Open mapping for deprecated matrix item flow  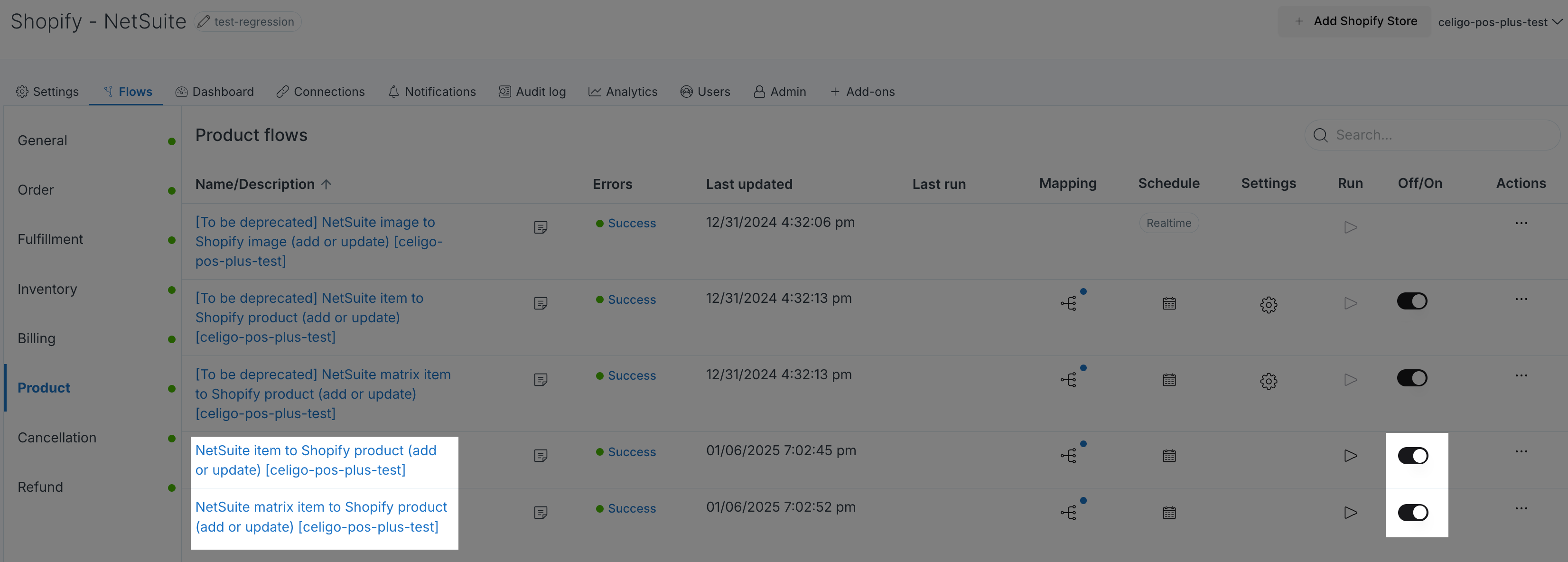pyautogui.click(x=1068, y=380)
